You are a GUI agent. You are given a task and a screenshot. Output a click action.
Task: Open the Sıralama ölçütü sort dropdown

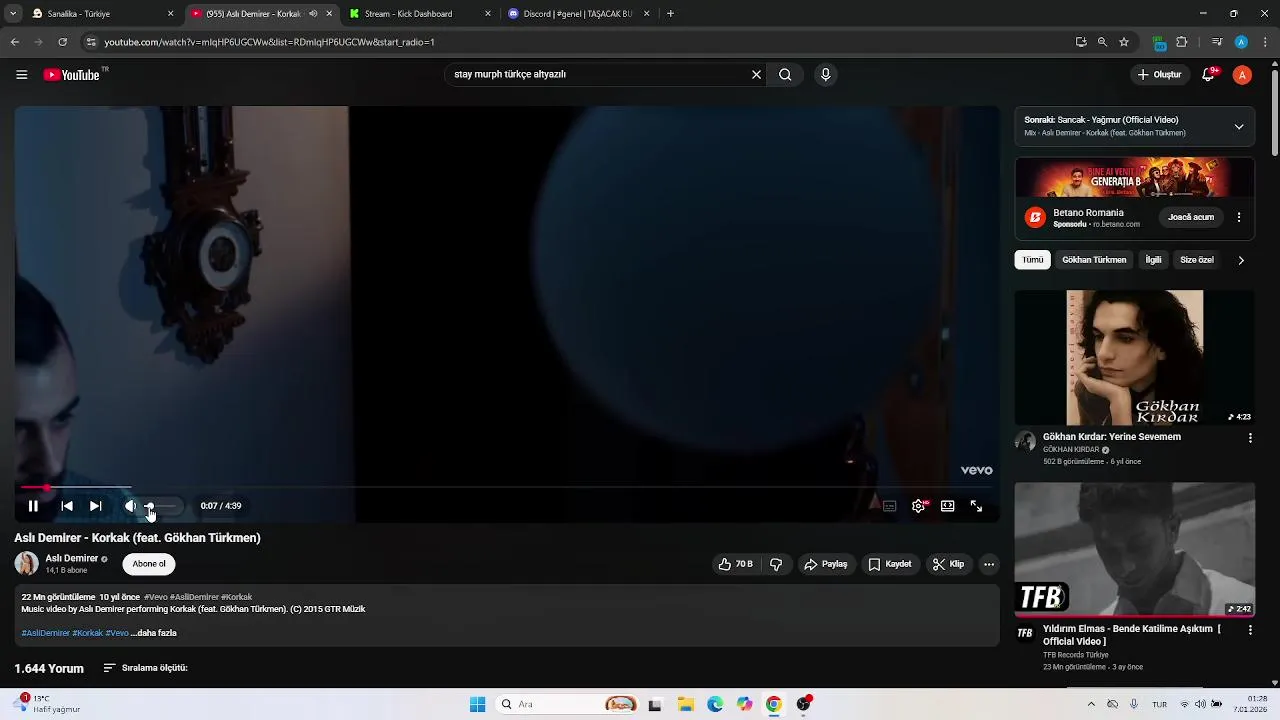click(146, 668)
